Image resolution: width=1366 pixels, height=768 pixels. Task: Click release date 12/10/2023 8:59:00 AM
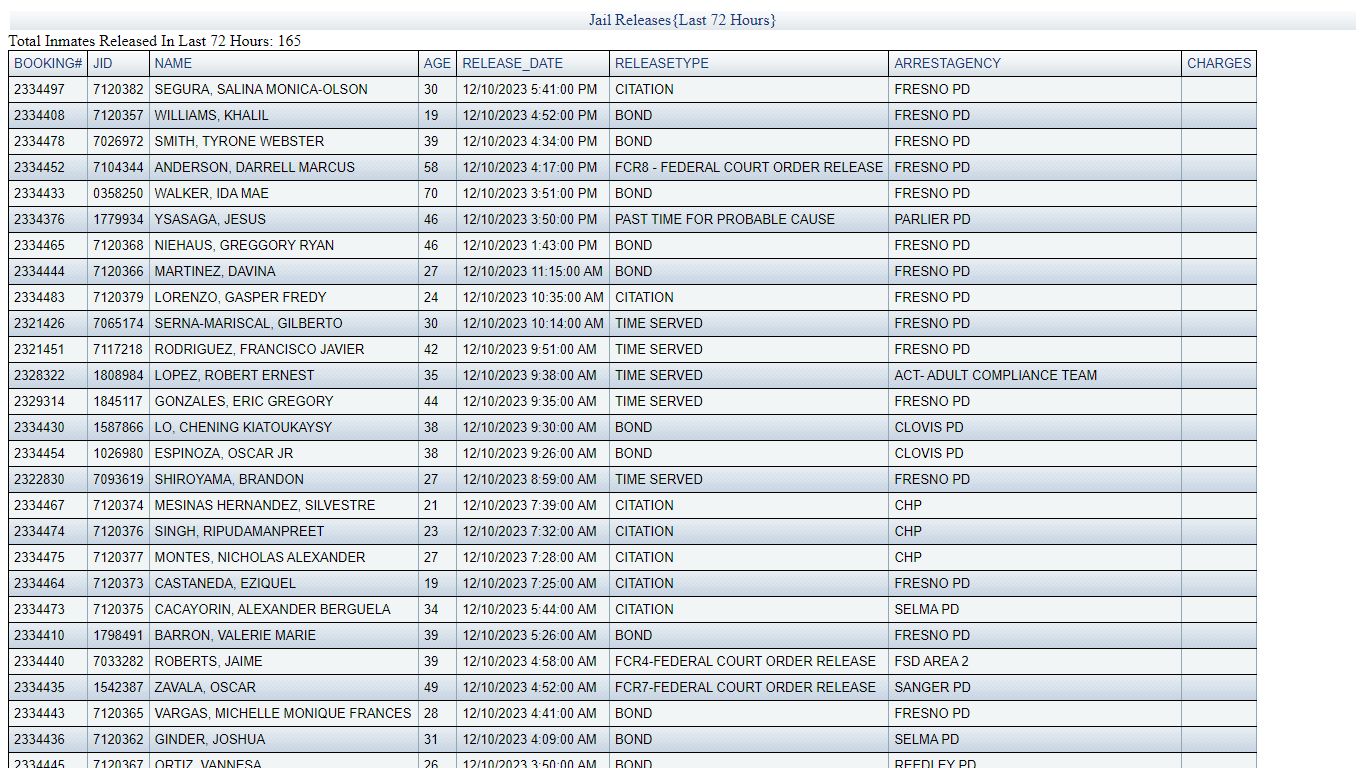pos(529,479)
